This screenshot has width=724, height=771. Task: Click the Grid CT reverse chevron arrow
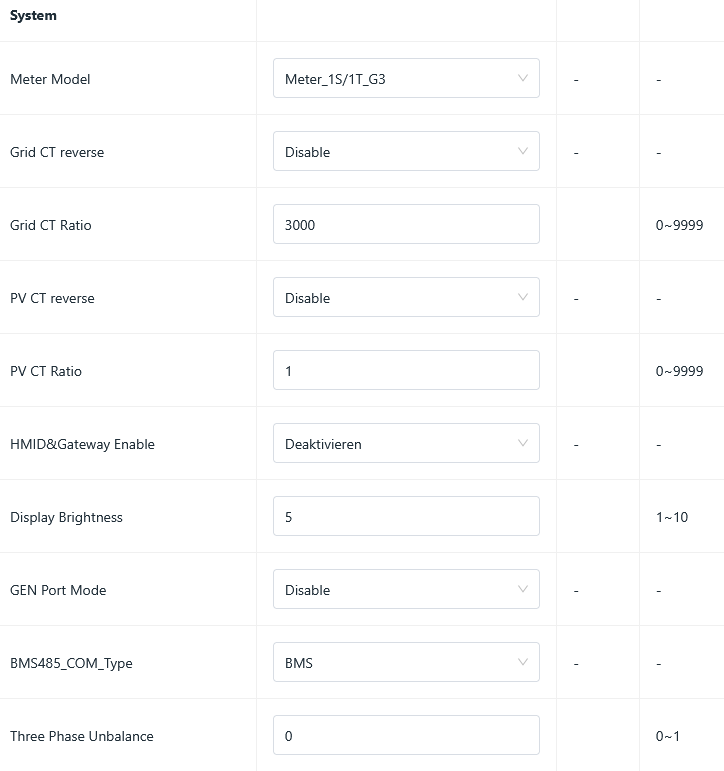point(523,152)
